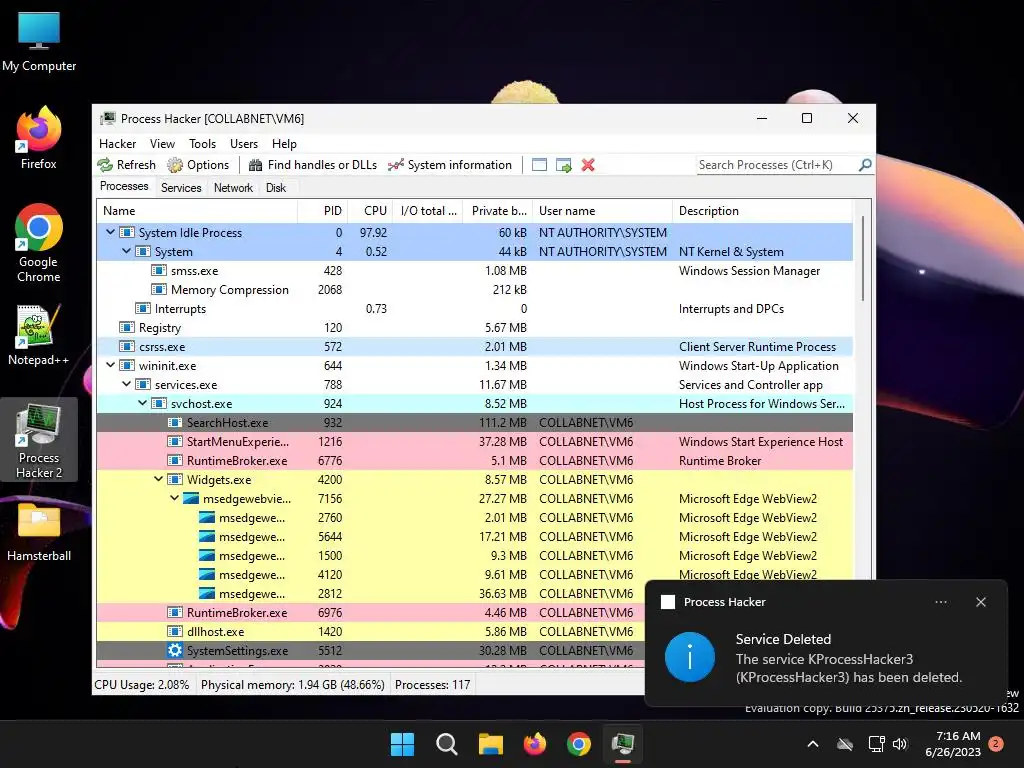This screenshot has width=1024, height=768.
Task: Click the msedgewe... icon for PID 5644
Action: click(x=206, y=537)
